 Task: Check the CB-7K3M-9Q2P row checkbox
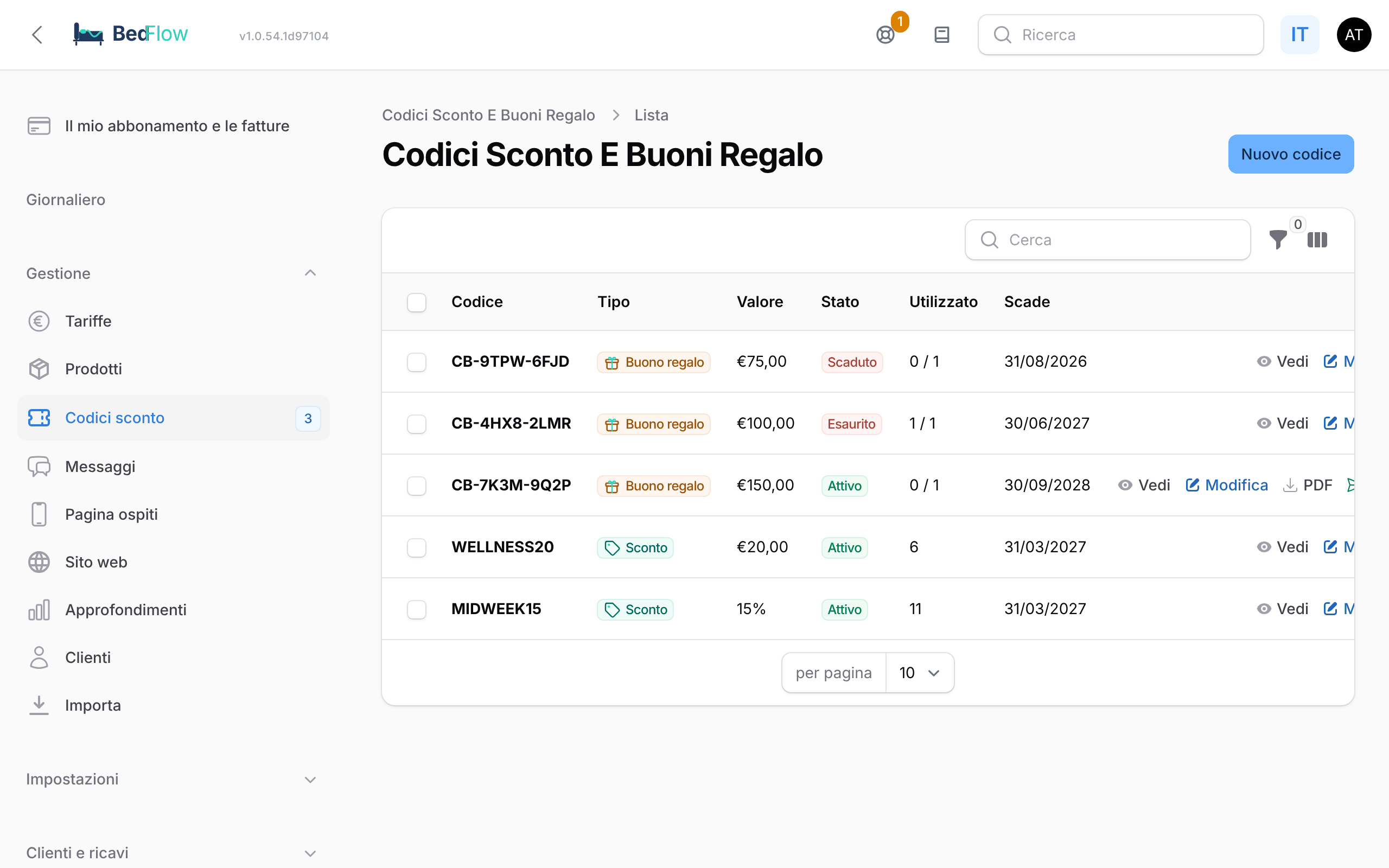pos(417,486)
